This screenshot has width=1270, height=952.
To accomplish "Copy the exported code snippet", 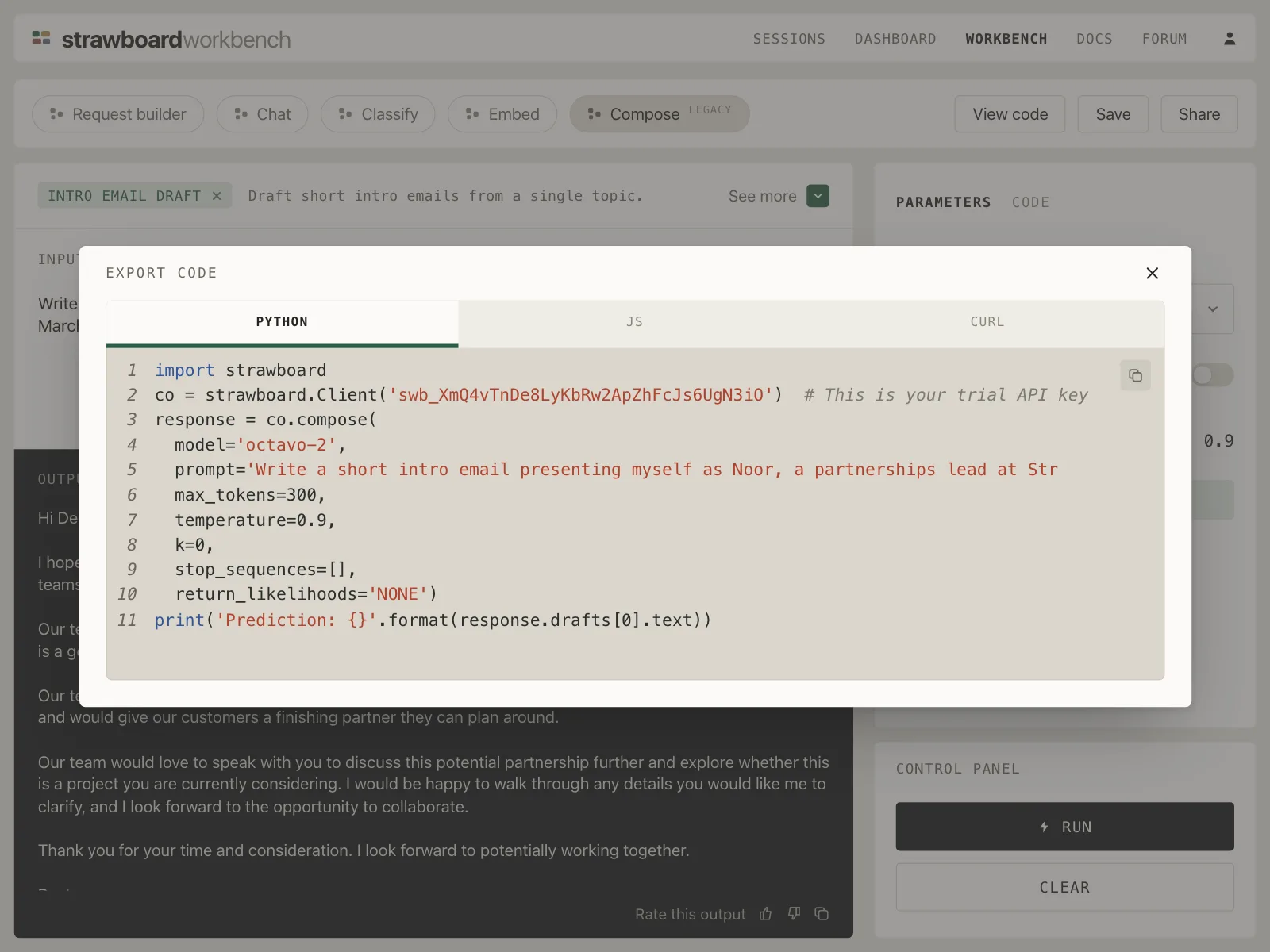I will coord(1135,375).
